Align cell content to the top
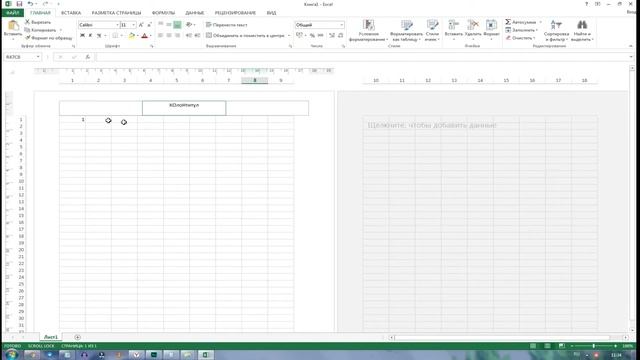Viewport: 640px width, 360px height. (x=160, y=25)
